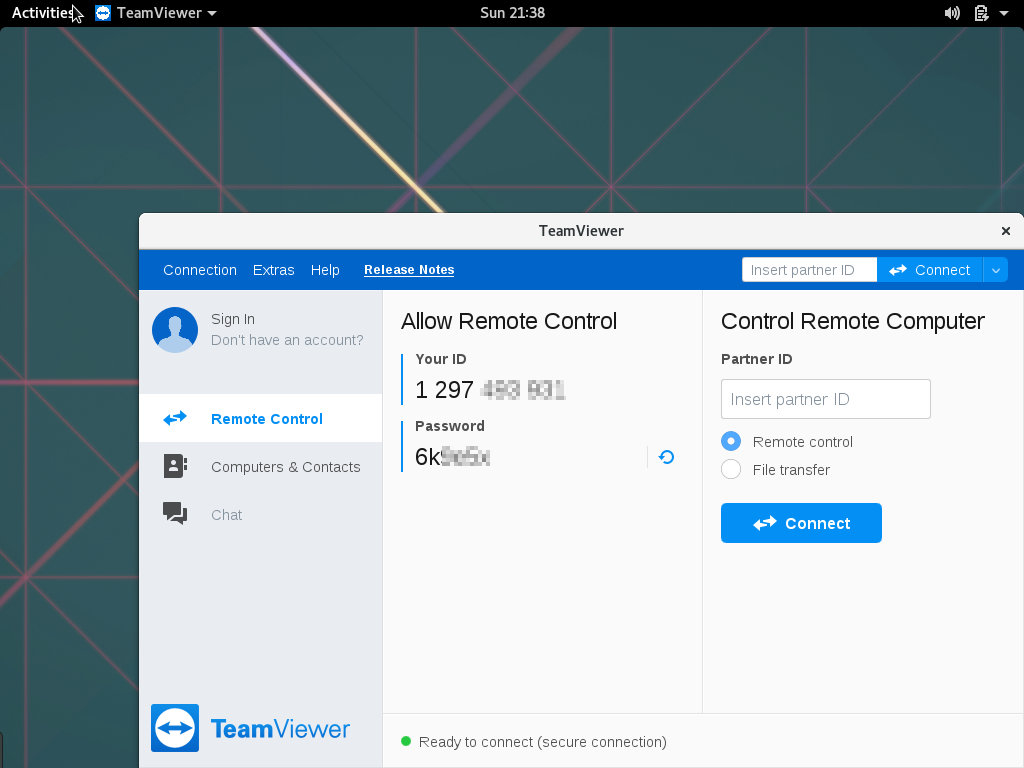Viewport: 1024px width, 768px height.
Task: Refresh the random password with the reload icon
Action: (x=666, y=457)
